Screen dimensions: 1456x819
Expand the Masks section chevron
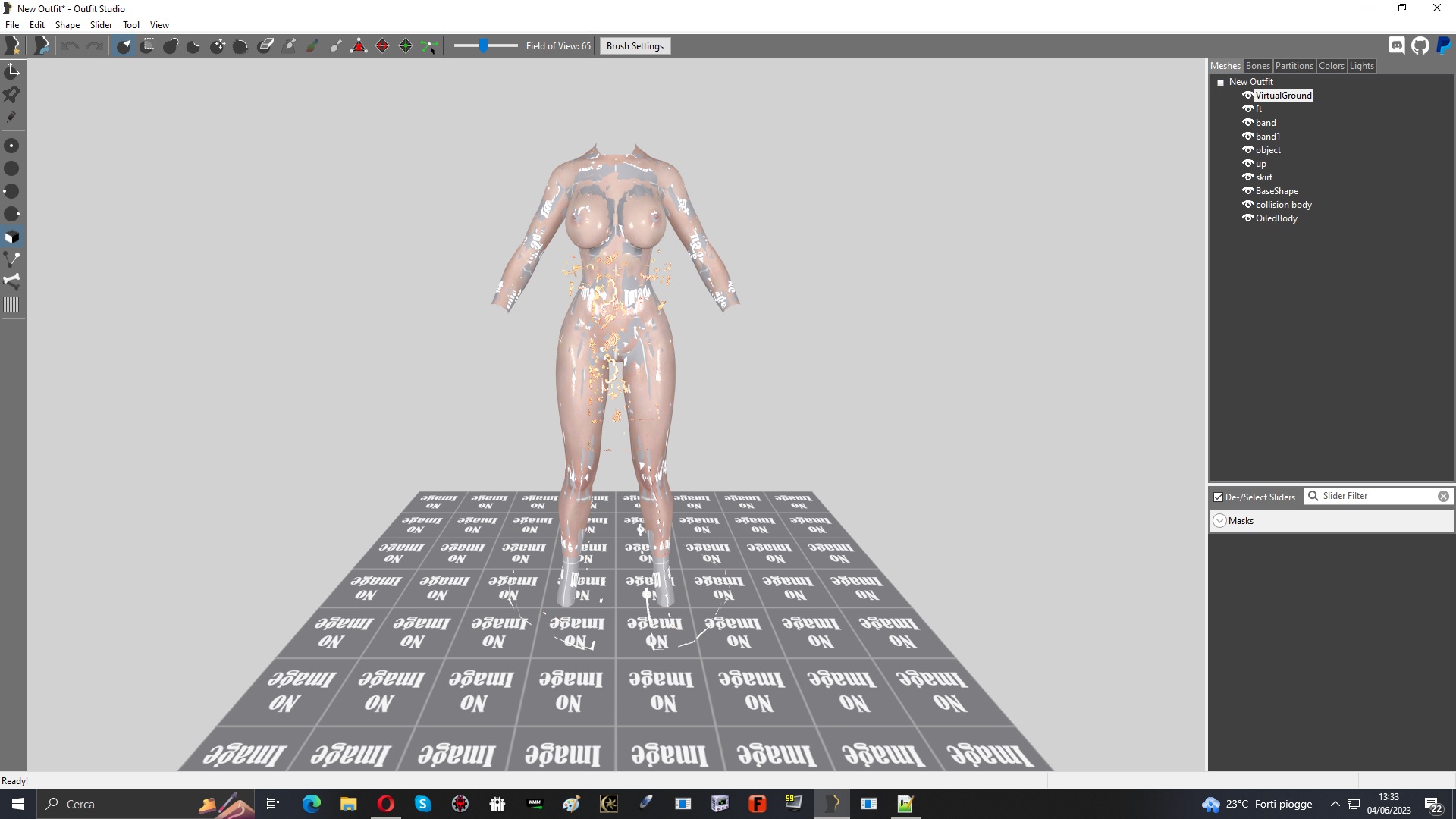point(1219,521)
